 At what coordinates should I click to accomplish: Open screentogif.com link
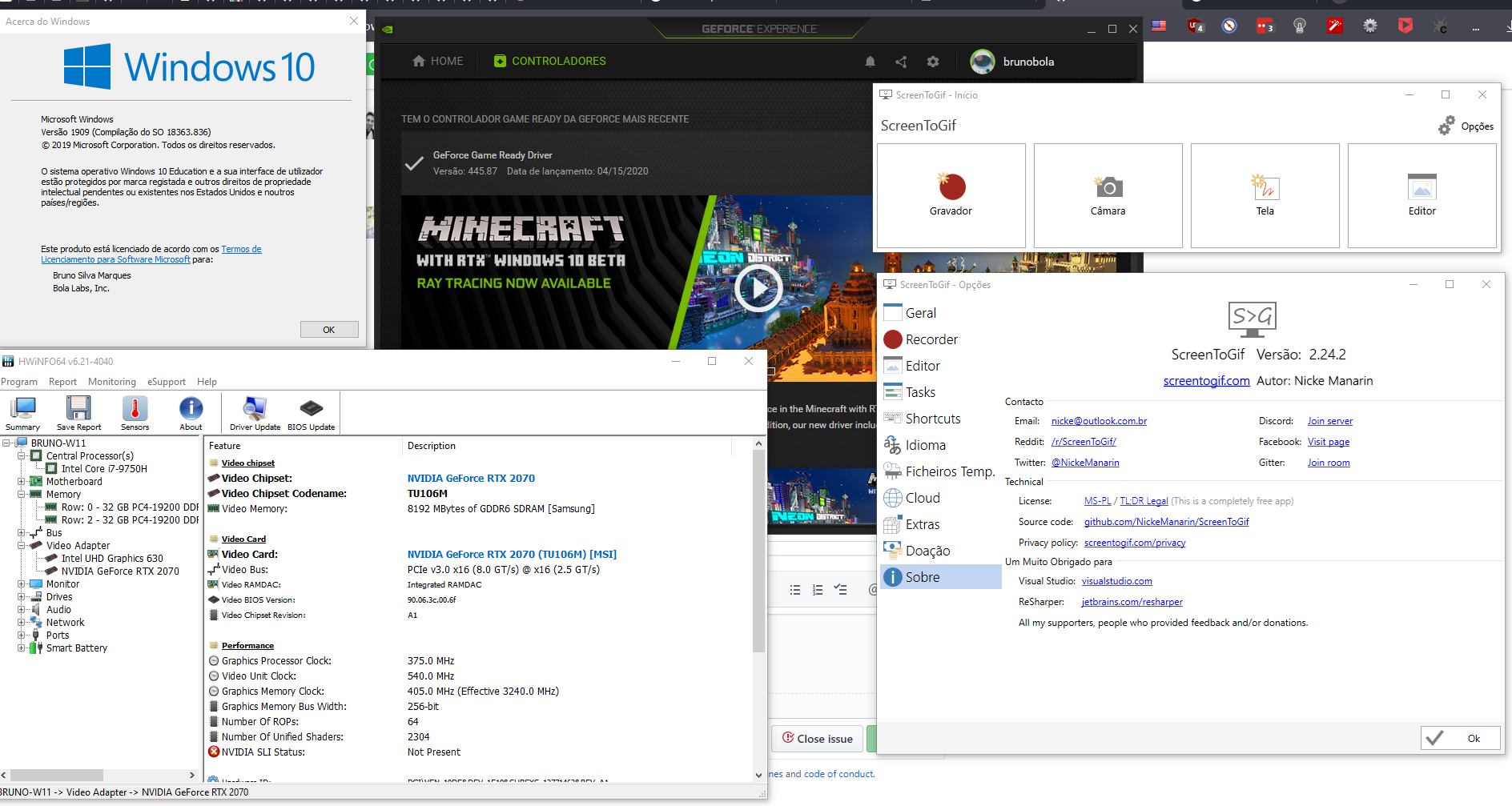click(1206, 381)
